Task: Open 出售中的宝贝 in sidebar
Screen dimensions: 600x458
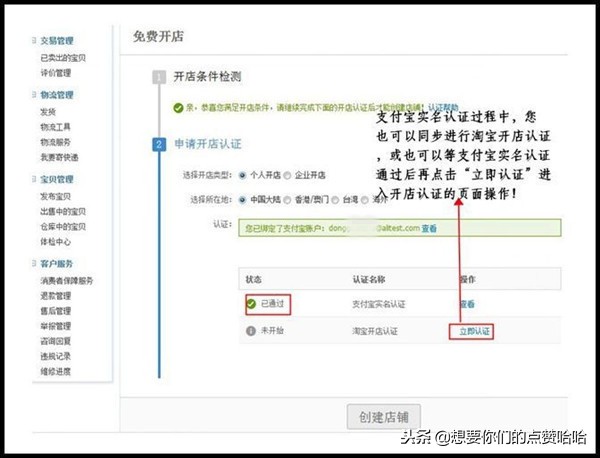Action: (63, 211)
